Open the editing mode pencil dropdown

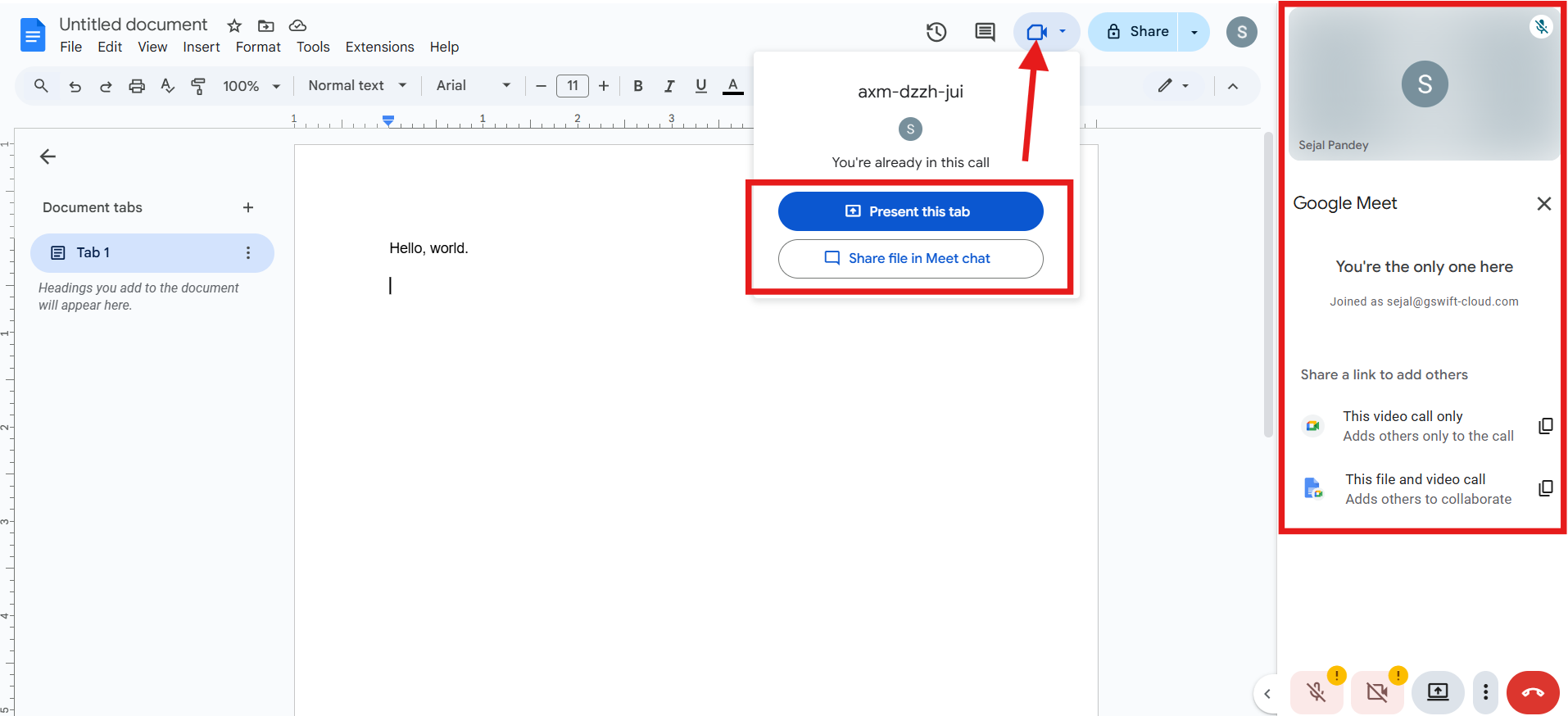(x=1173, y=85)
